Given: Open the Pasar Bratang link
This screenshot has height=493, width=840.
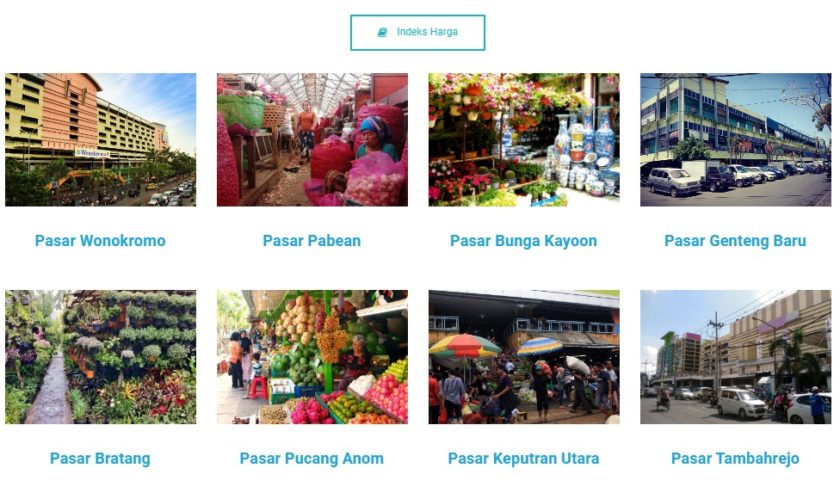Looking at the screenshot, I should click(100, 459).
